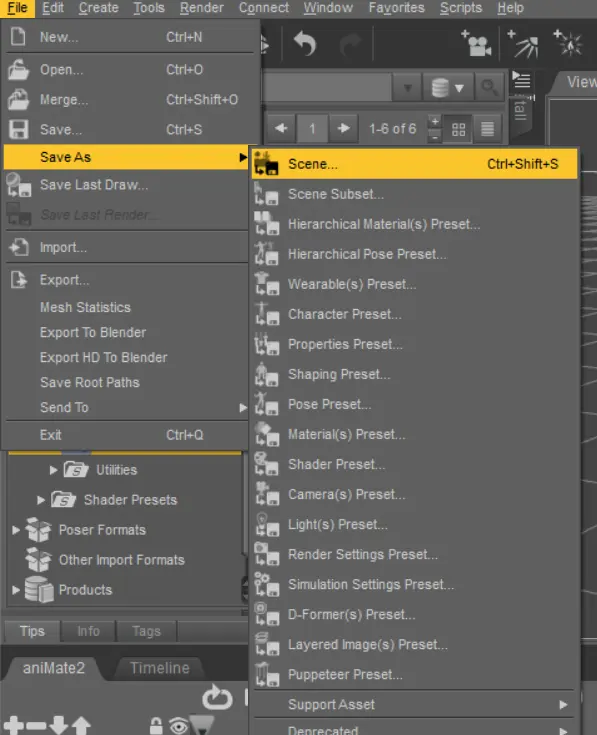Save Pose Preset...
Viewport: 597px width, 735px height.
click(415, 404)
